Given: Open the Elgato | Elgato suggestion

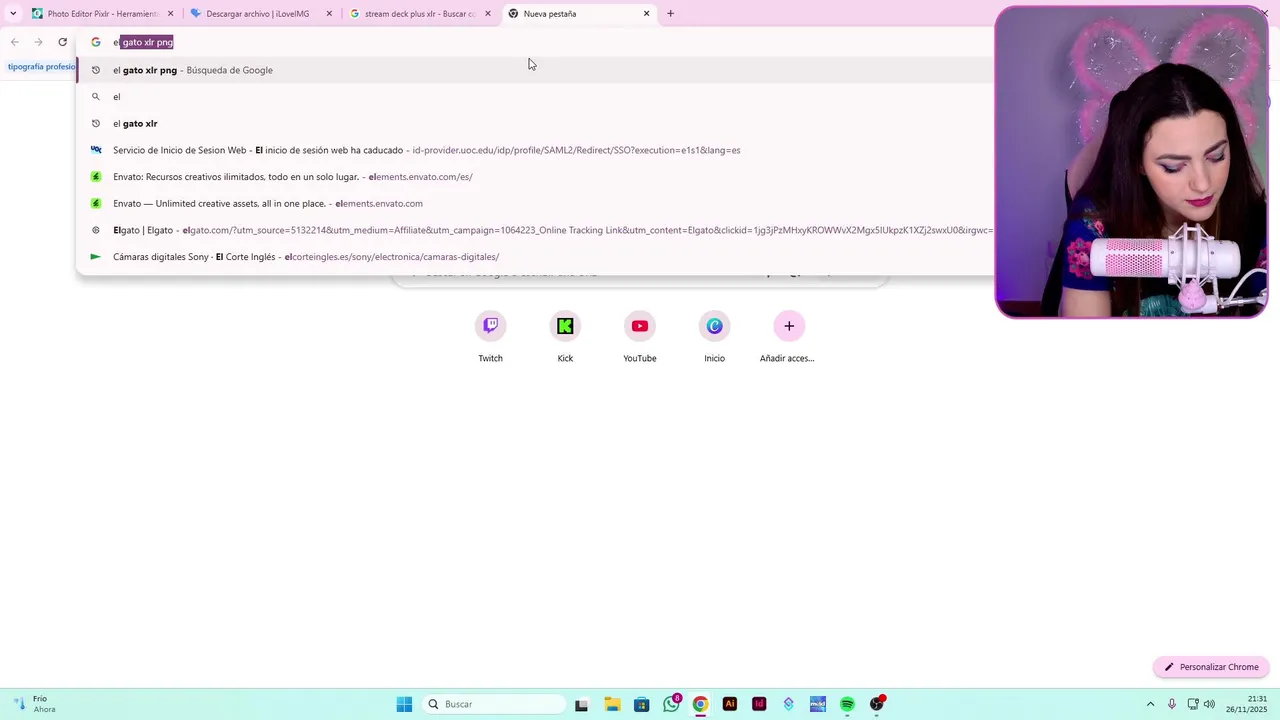Looking at the screenshot, I should [x=535, y=230].
